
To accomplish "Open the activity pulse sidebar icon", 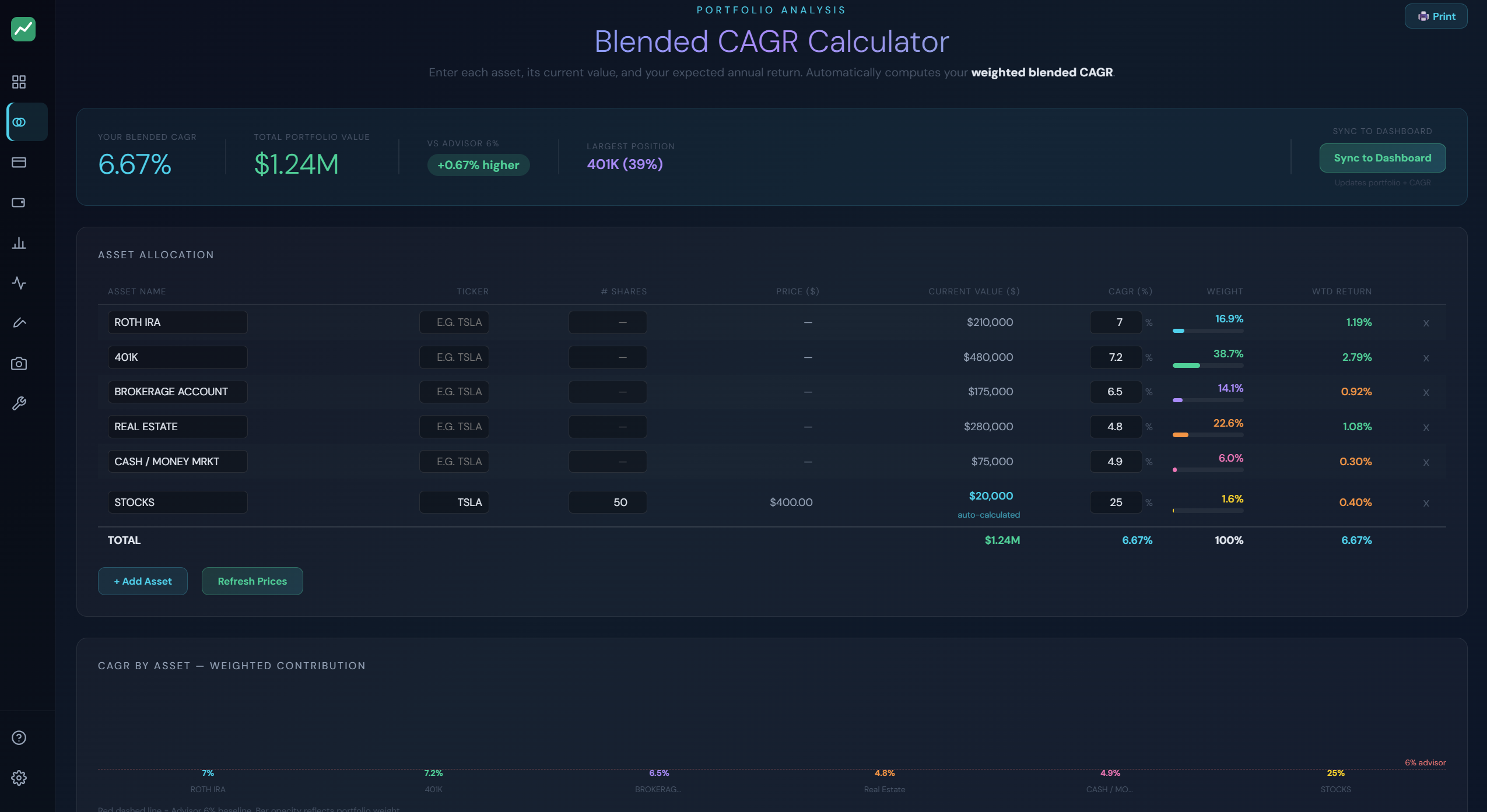I will 19,283.
